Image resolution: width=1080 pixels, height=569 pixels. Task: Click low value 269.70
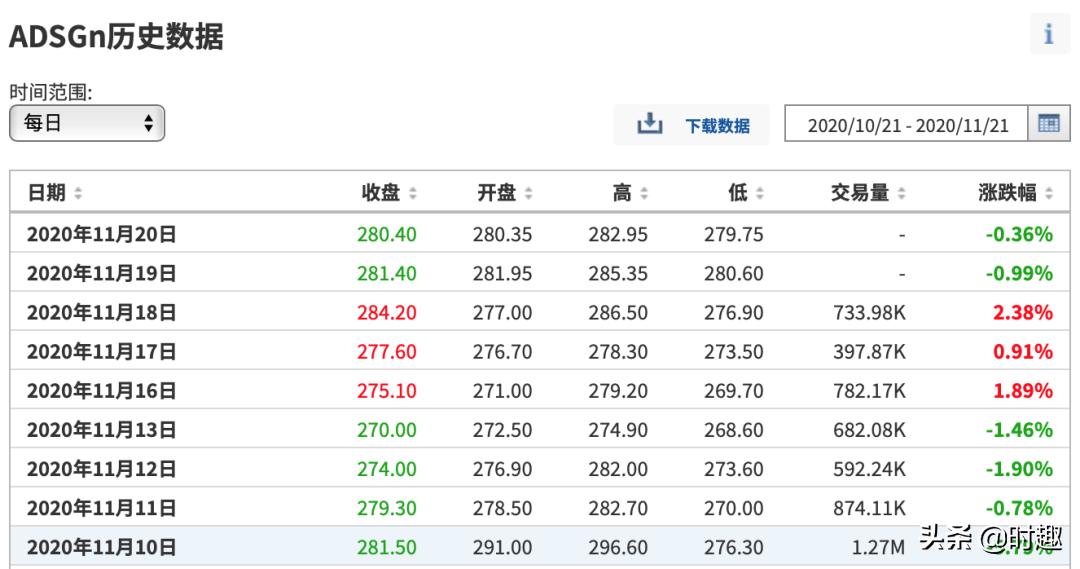(x=734, y=391)
